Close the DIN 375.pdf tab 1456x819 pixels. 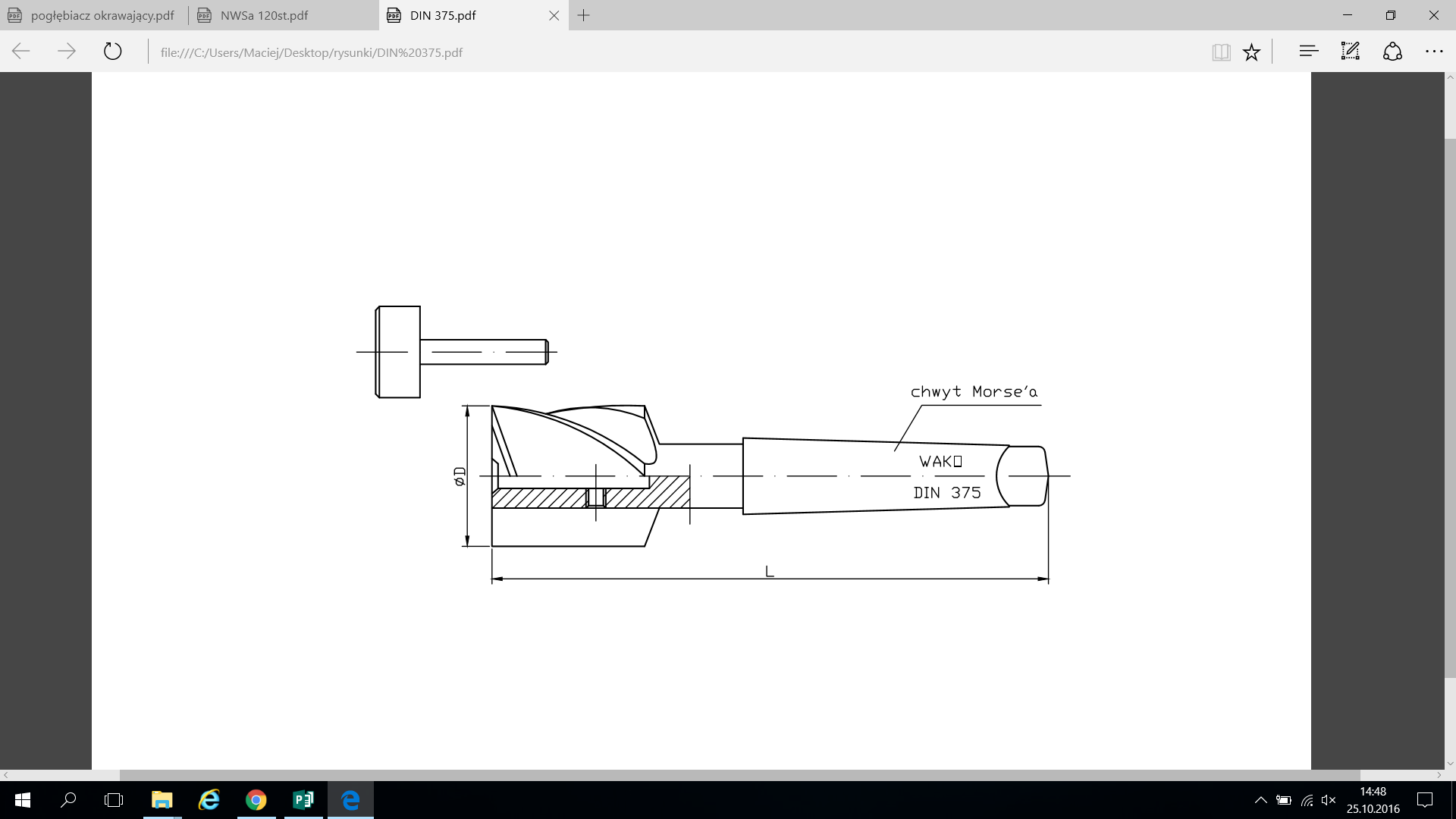pos(554,15)
